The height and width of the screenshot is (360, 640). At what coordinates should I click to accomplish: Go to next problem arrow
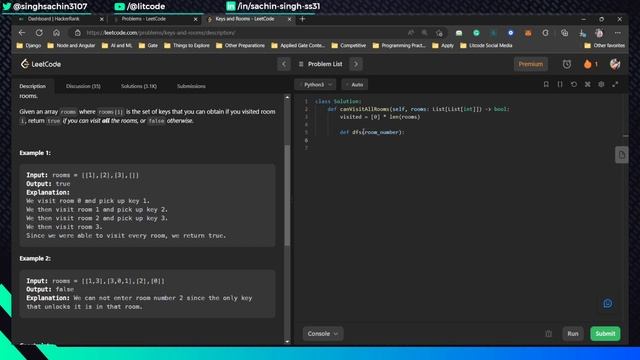[x=356, y=64]
